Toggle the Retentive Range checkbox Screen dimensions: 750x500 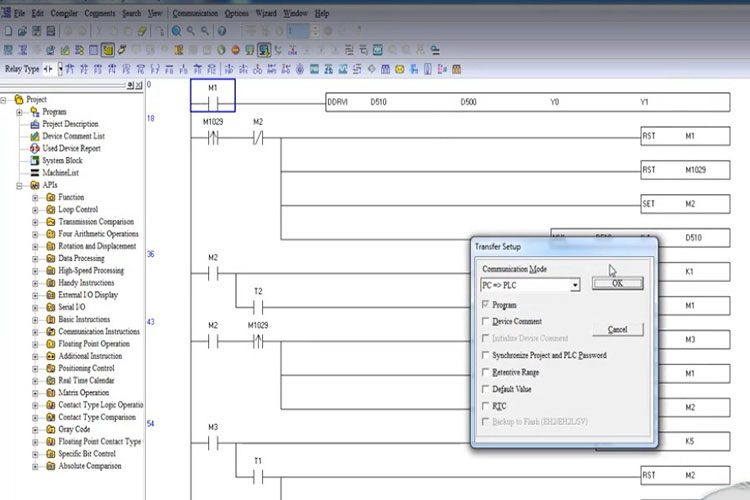[x=486, y=372]
